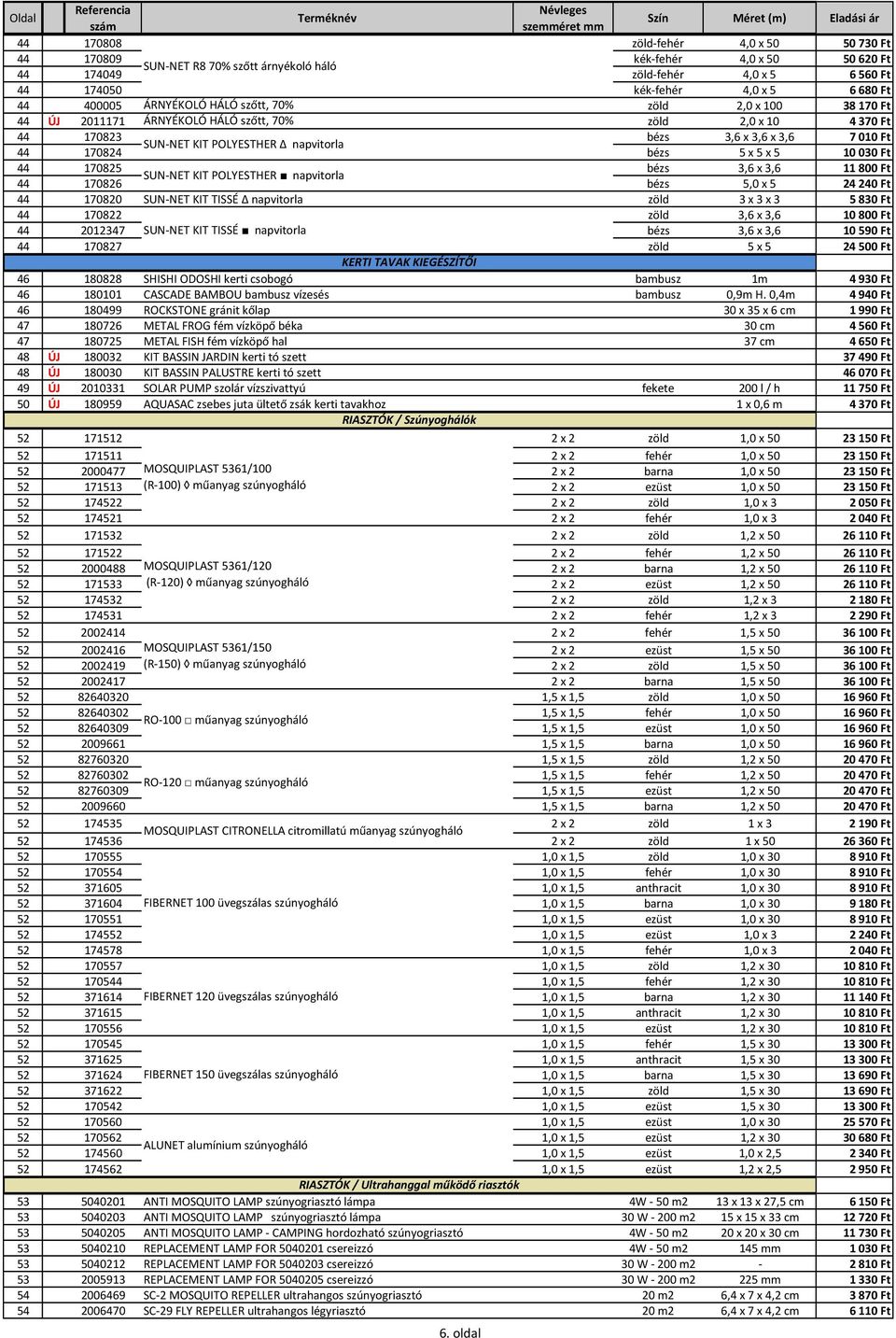This screenshot has width=896, height=1338.
Task: Select price '12 720 Ft'
Action: click(867, 1218)
